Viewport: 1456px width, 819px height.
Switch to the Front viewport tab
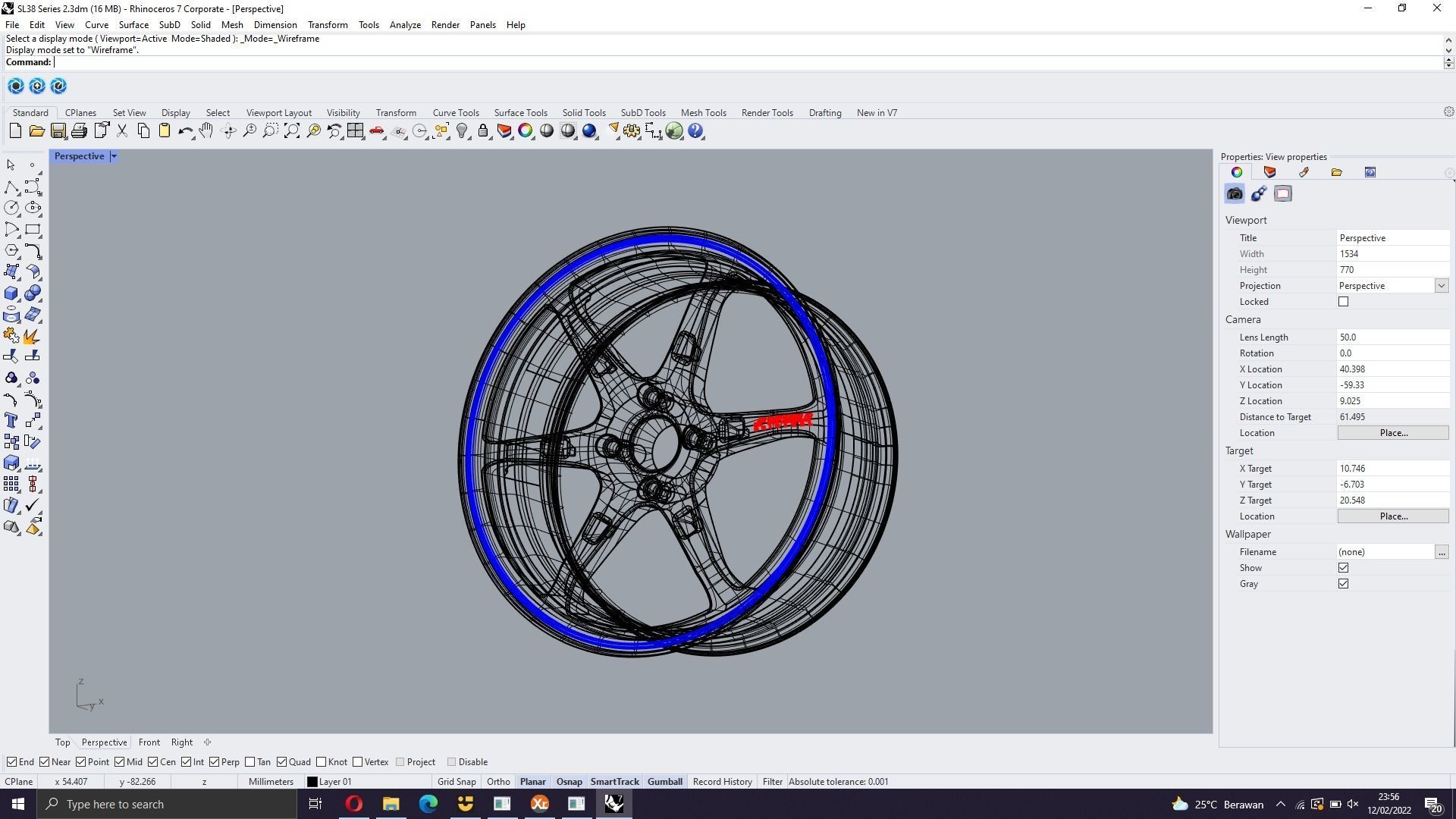tap(149, 742)
